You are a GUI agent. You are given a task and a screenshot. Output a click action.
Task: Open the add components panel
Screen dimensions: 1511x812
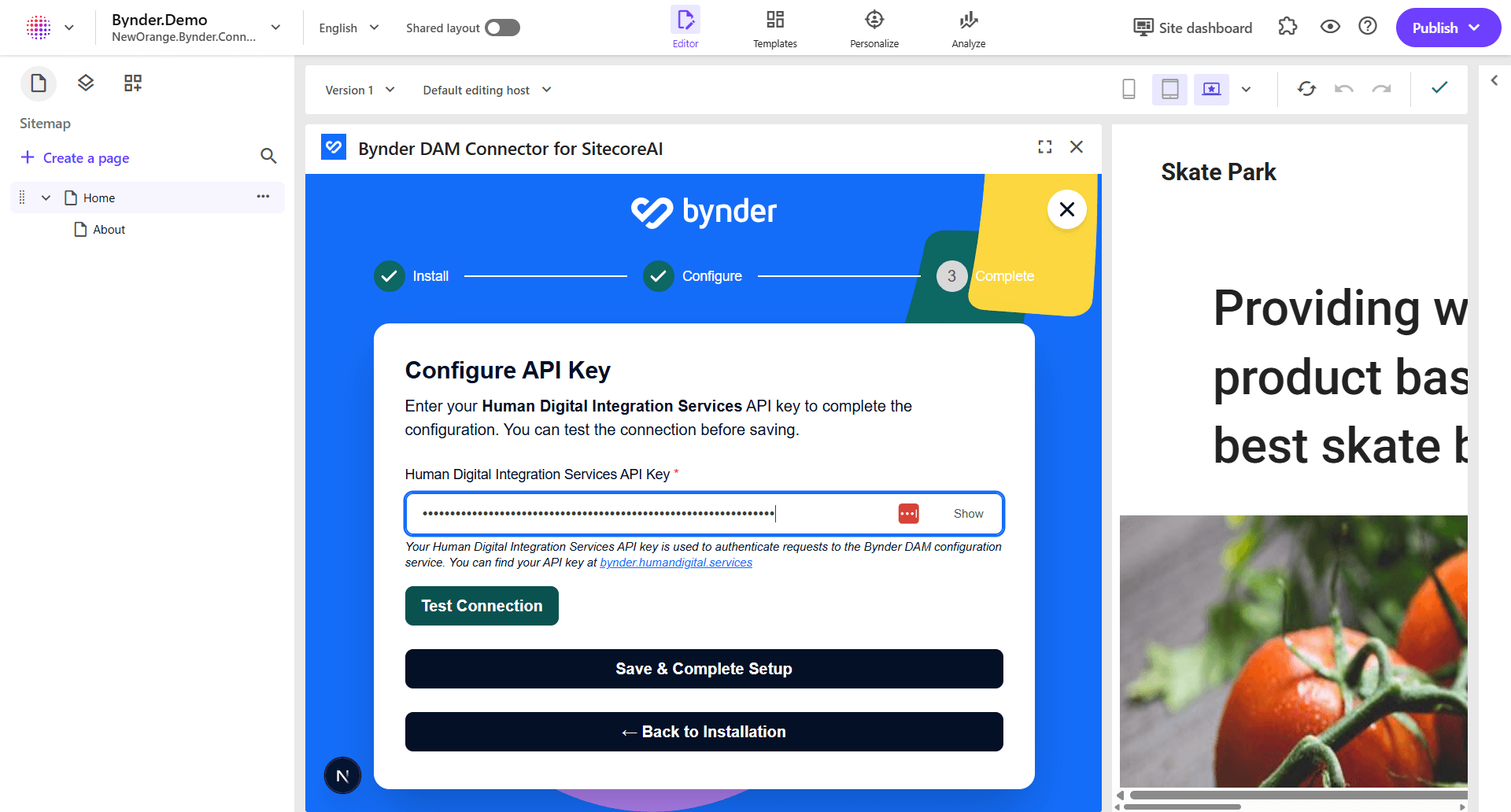[132, 83]
